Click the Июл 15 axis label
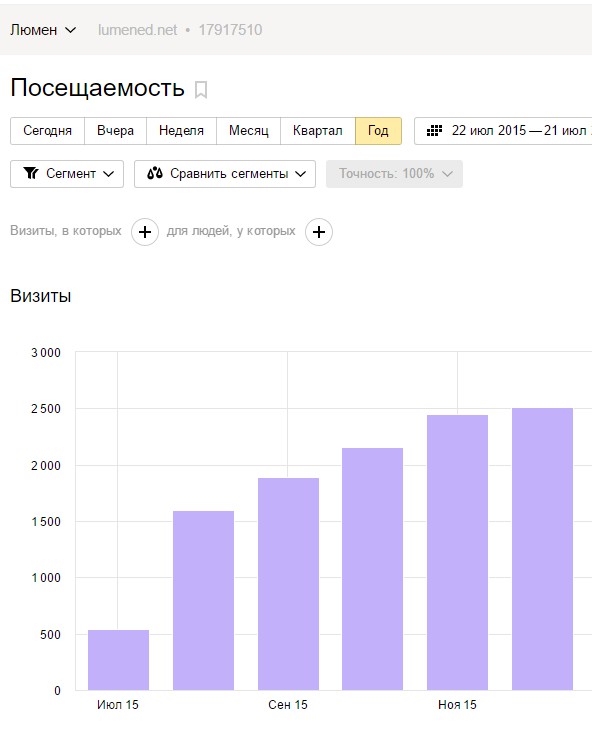Screen dimensions: 592x739 tap(118, 705)
